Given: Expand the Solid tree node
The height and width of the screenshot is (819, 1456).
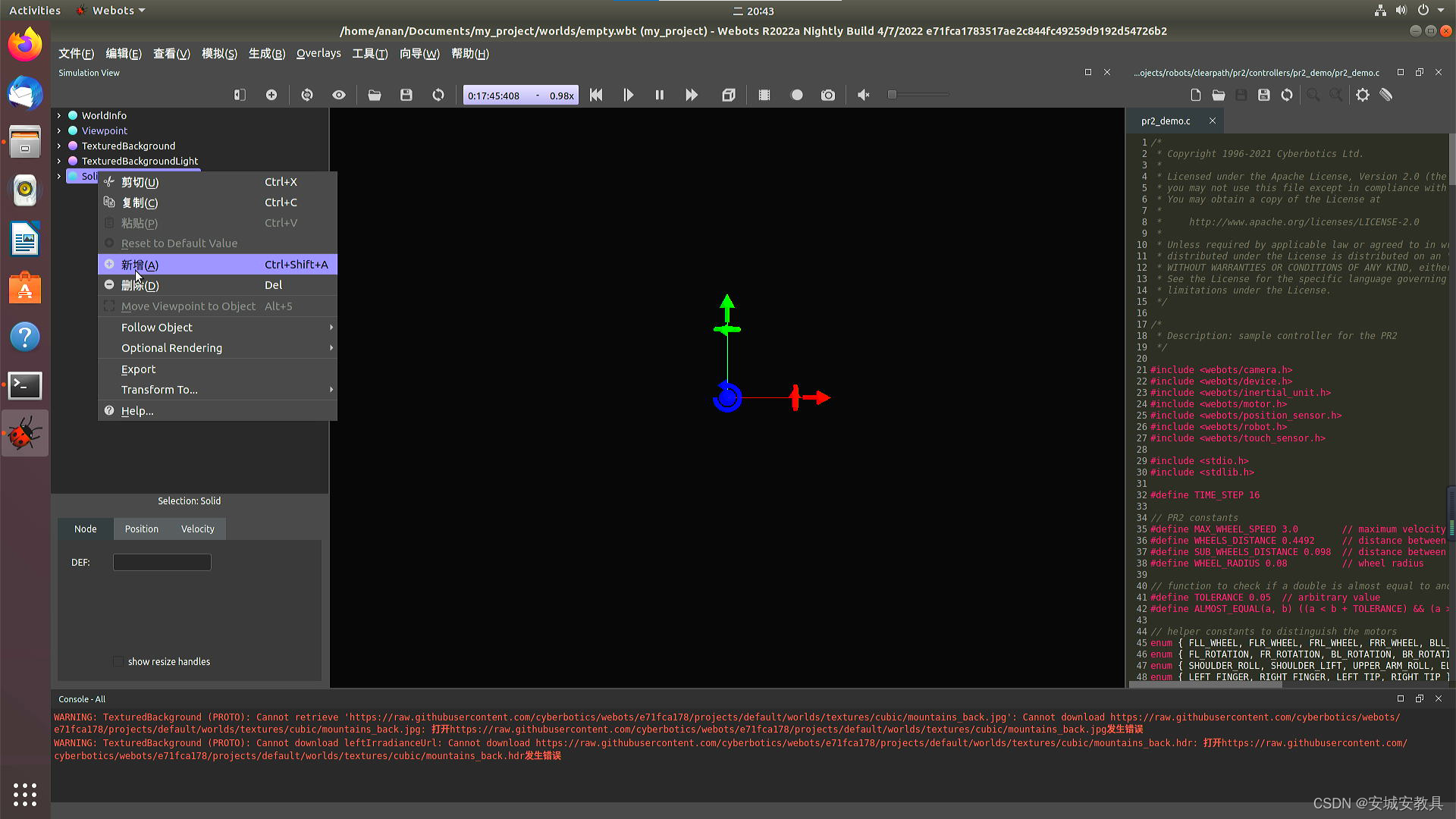Looking at the screenshot, I should point(59,176).
